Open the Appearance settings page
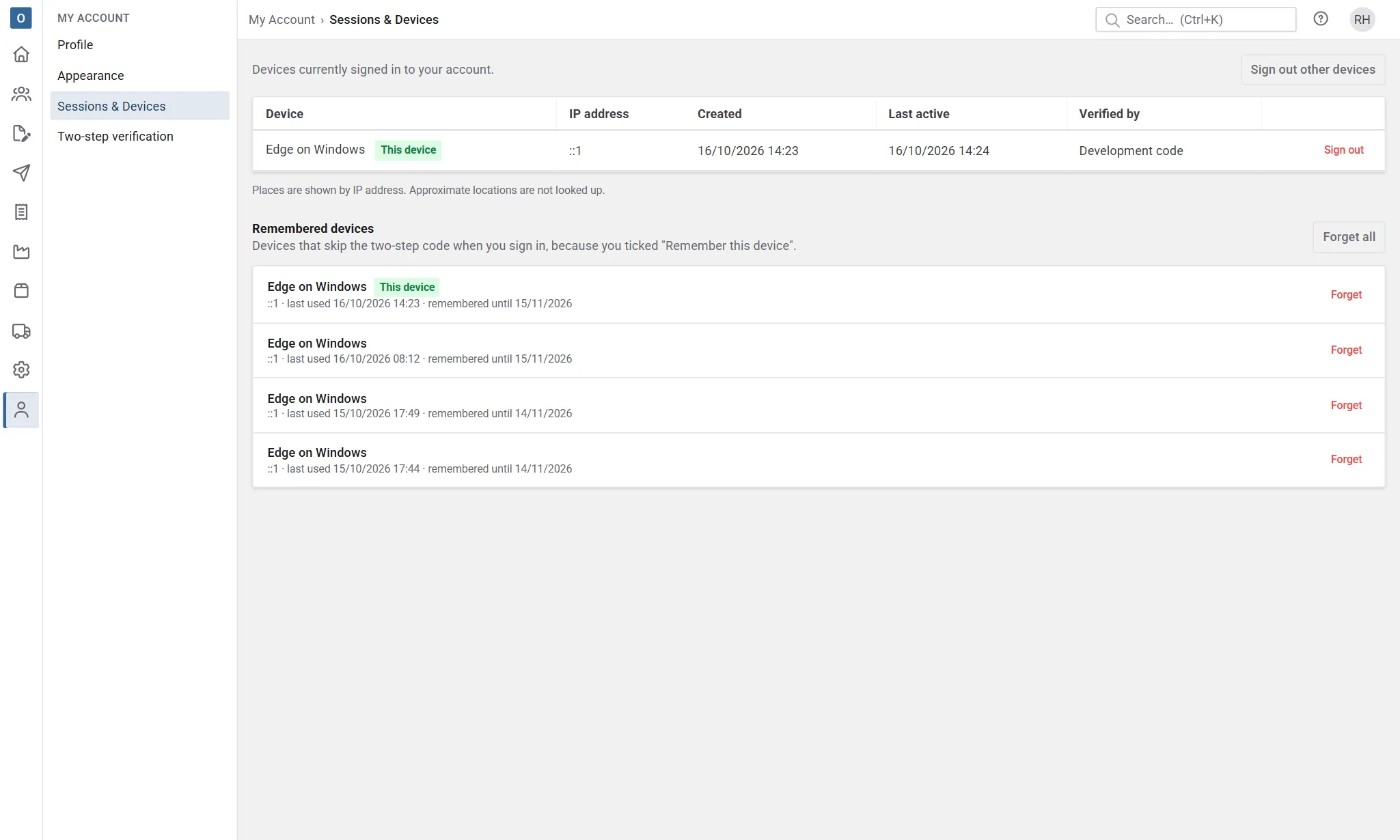This screenshot has width=1400, height=840. tap(139, 76)
